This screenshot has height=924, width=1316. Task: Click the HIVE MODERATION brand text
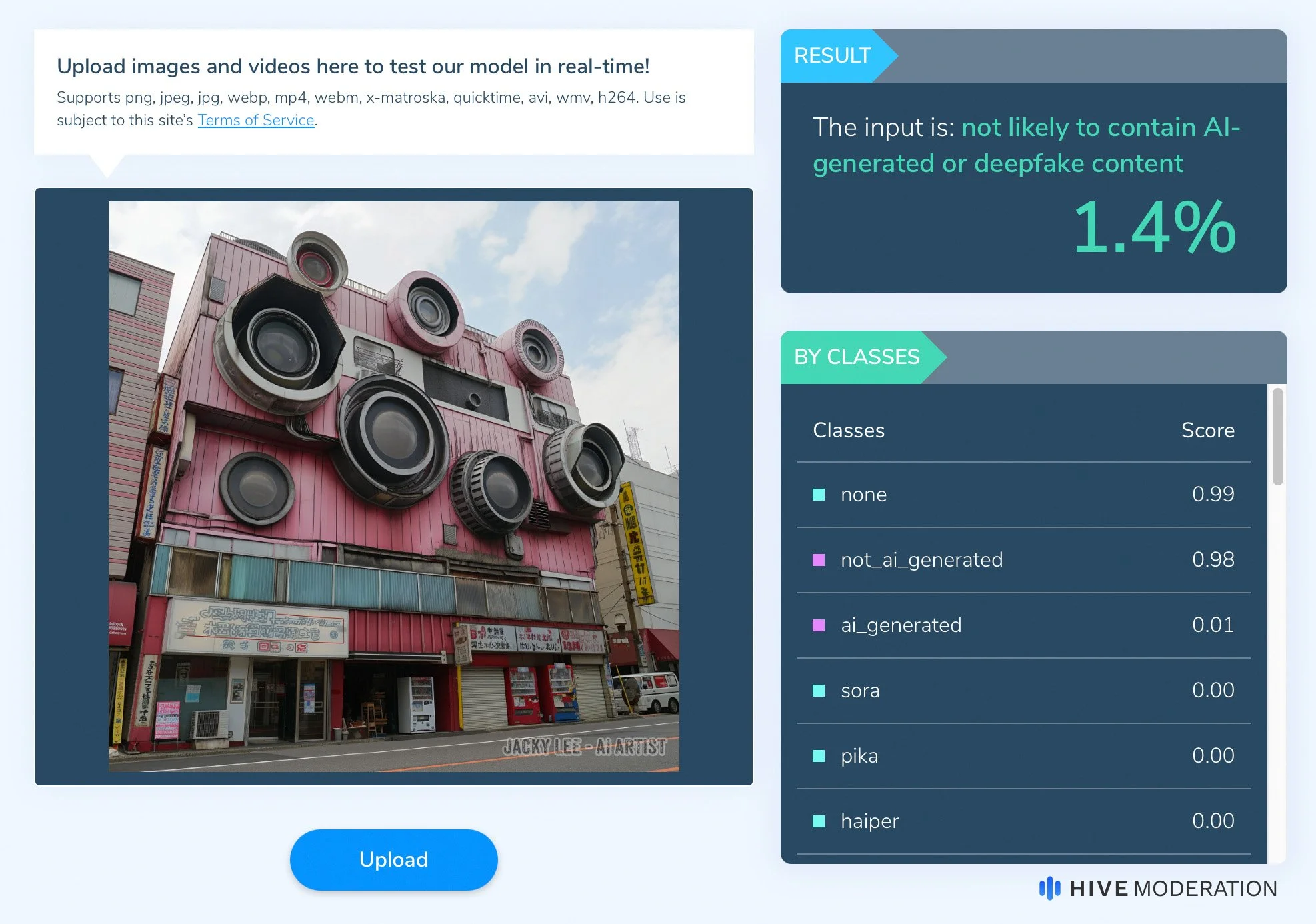[1173, 889]
